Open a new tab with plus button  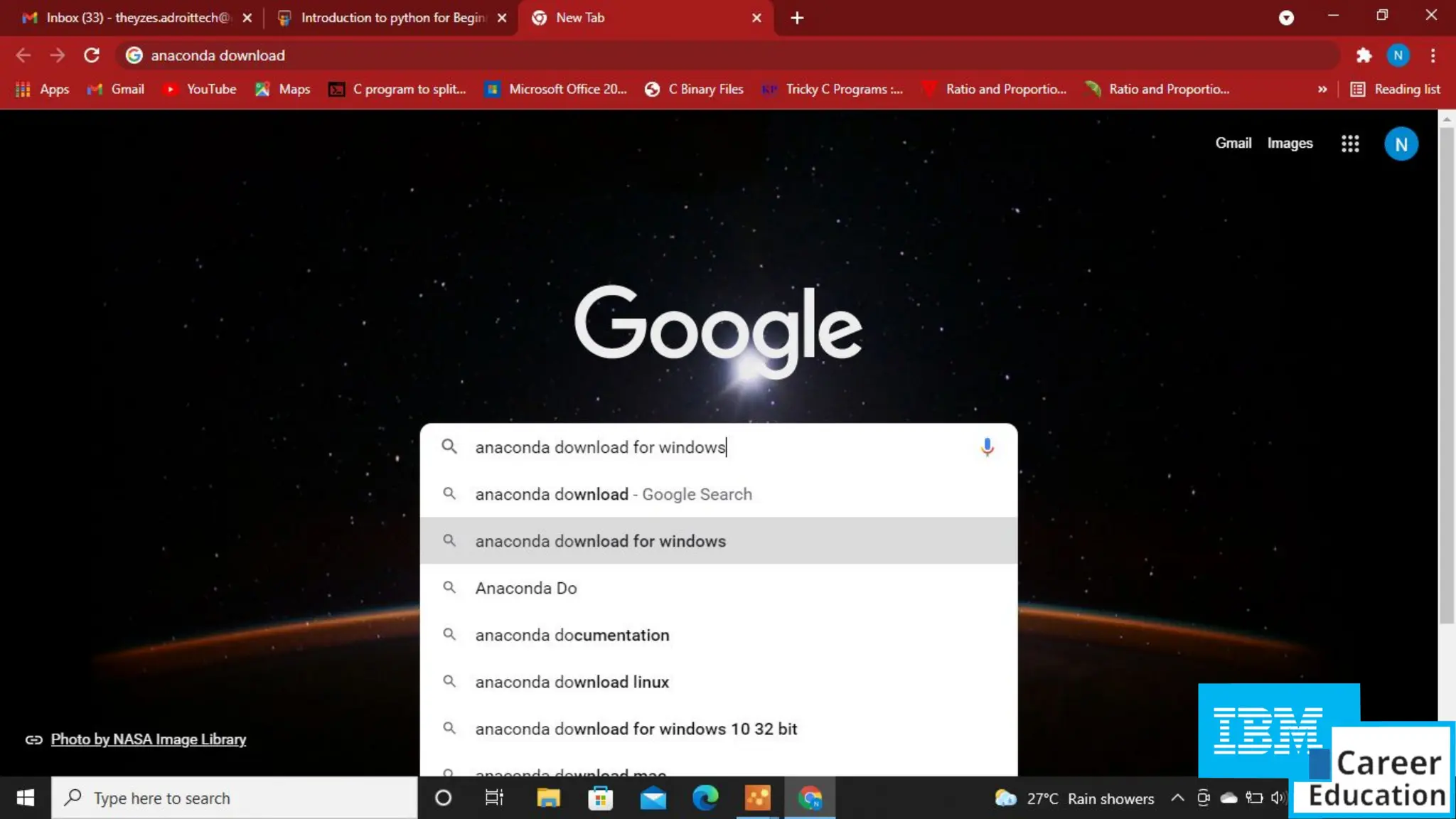point(797,18)
